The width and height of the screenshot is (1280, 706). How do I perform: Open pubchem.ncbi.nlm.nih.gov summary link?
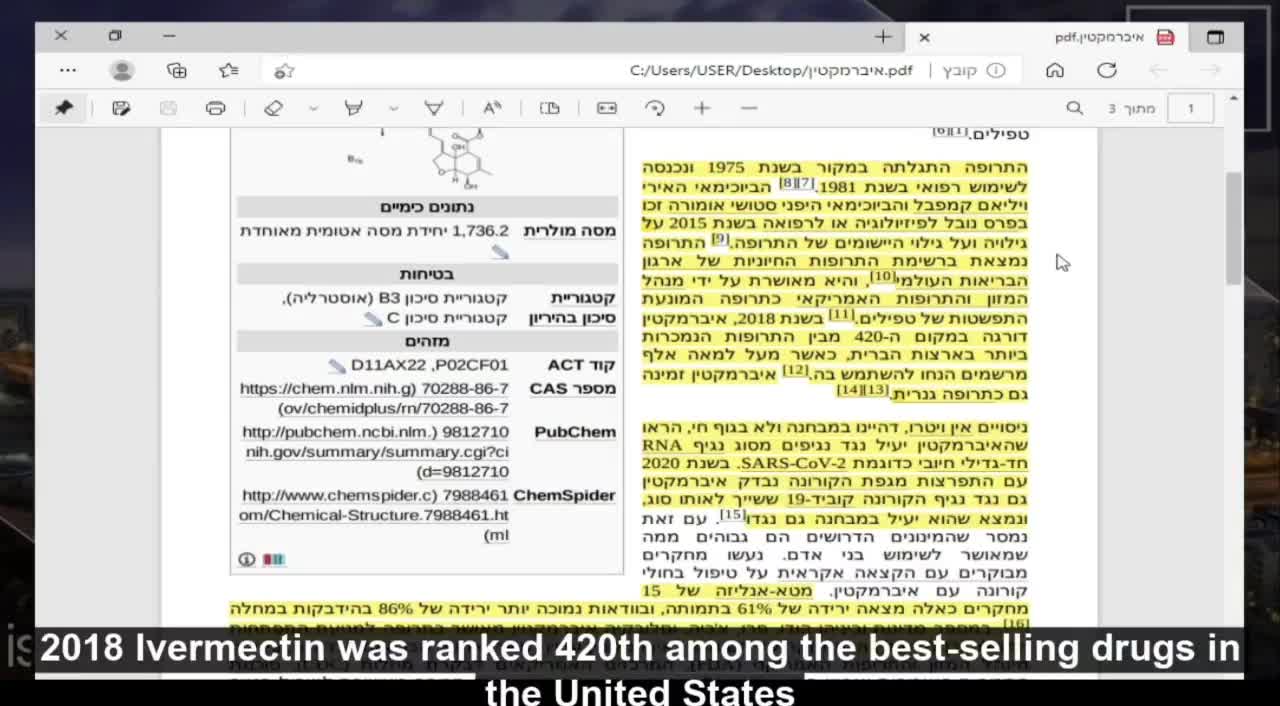coord(377,452)
